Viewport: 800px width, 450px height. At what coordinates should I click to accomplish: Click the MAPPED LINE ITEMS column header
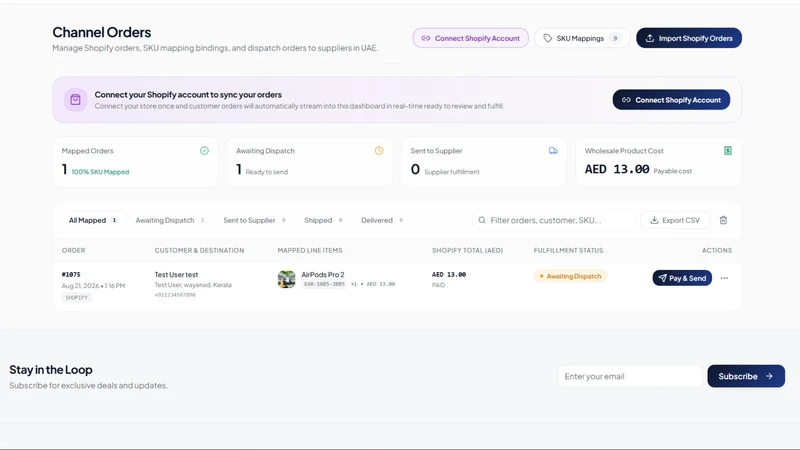click(310, 251)
